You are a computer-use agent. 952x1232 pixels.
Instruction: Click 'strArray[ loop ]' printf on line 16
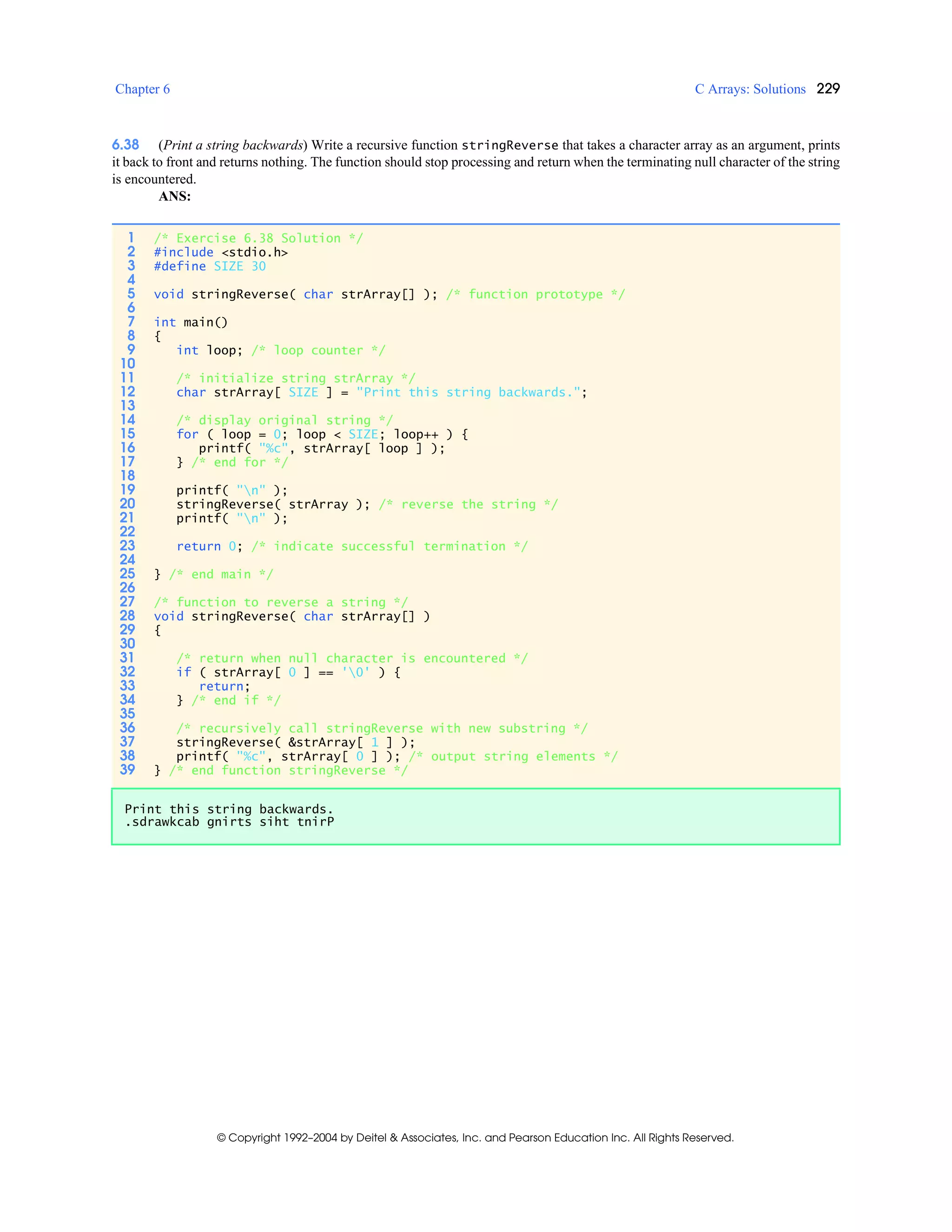pyautogui.click(x=322, y=449)
